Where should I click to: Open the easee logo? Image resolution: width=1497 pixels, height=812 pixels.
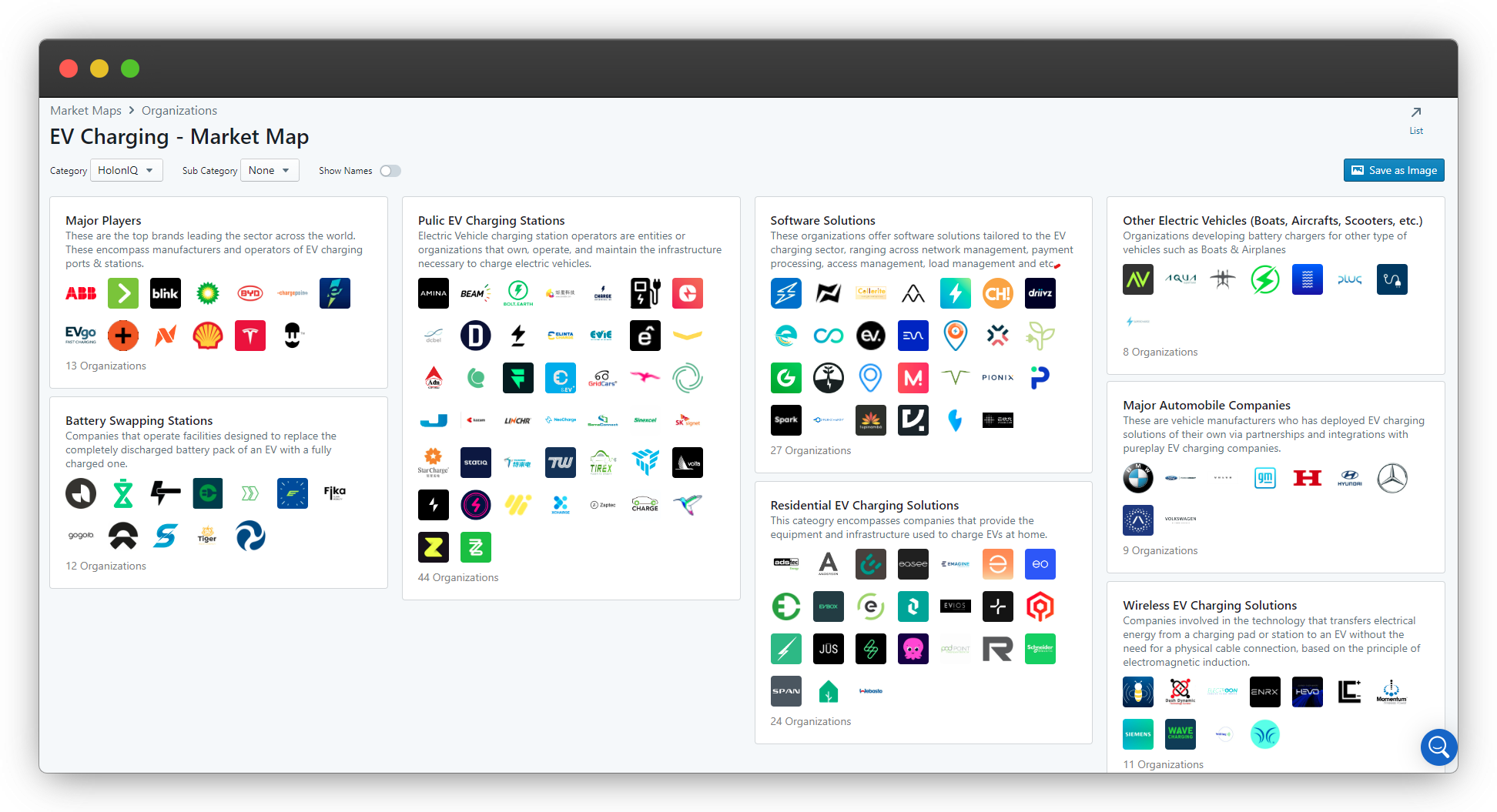coord(913,564)
